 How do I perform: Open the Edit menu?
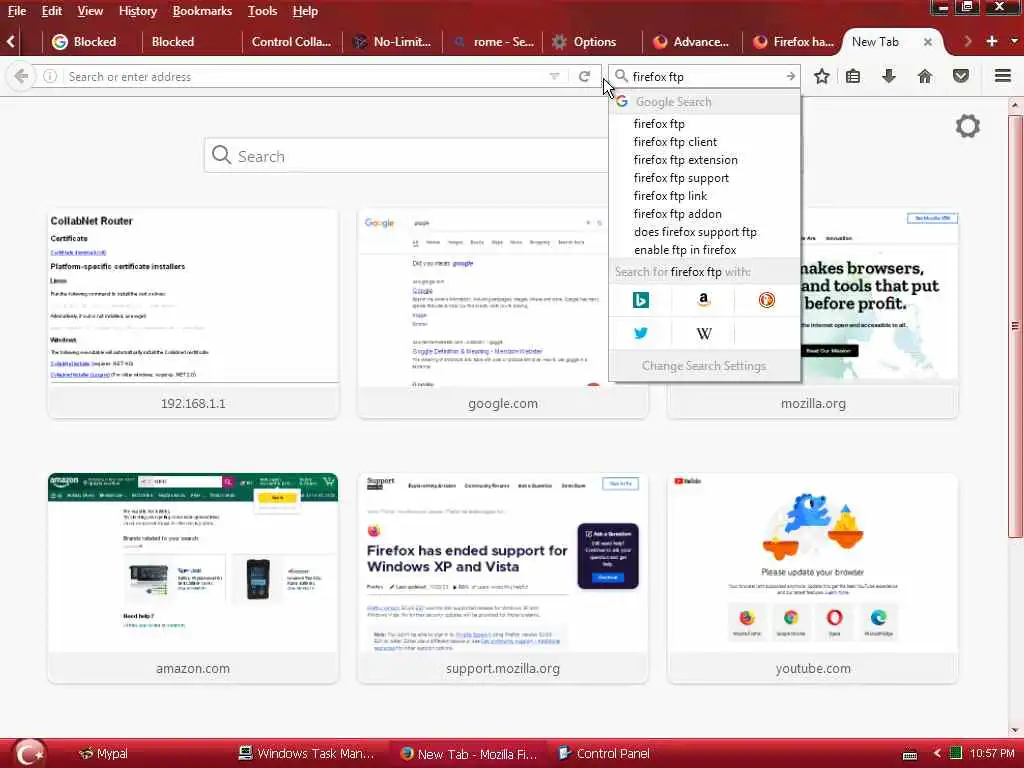pos(52,11)
